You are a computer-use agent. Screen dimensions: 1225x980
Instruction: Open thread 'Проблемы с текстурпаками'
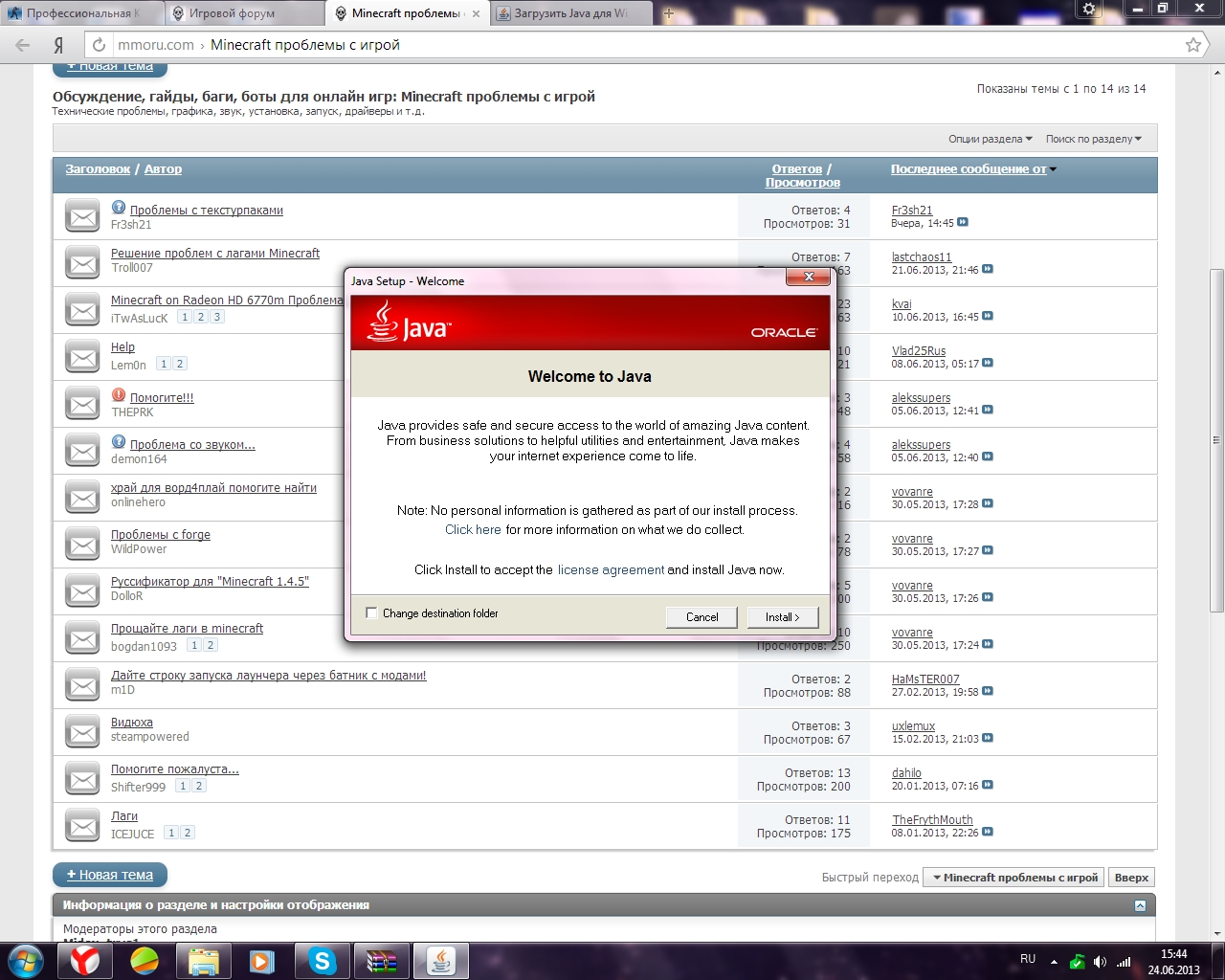(x=207, y=210)
